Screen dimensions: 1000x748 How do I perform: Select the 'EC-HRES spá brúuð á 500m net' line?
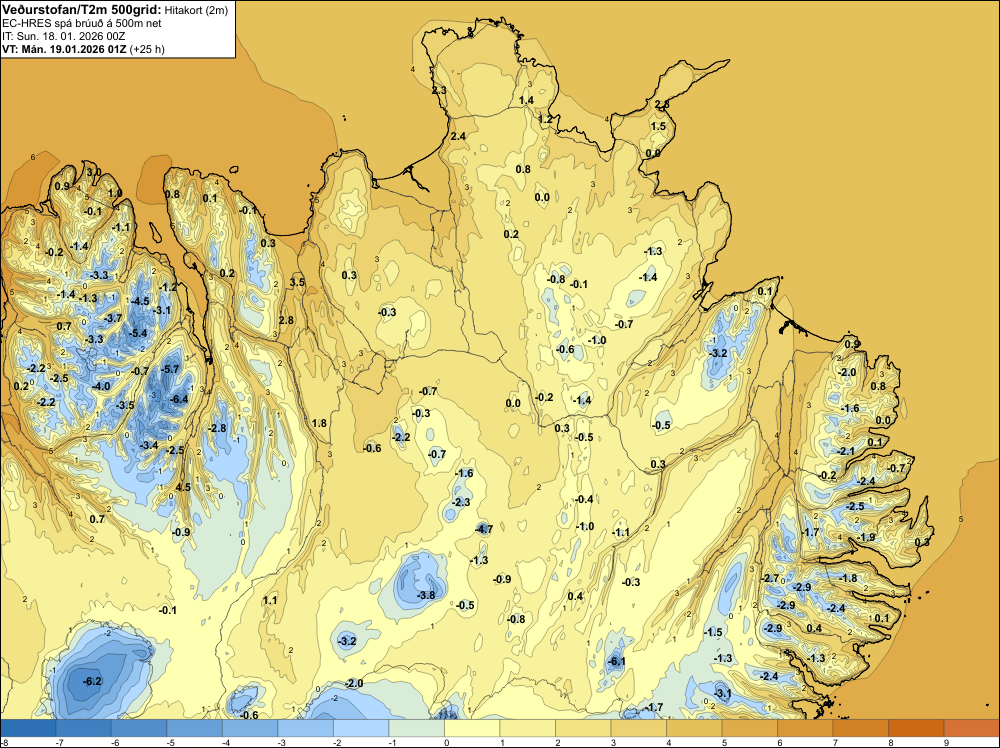(82, 23)
